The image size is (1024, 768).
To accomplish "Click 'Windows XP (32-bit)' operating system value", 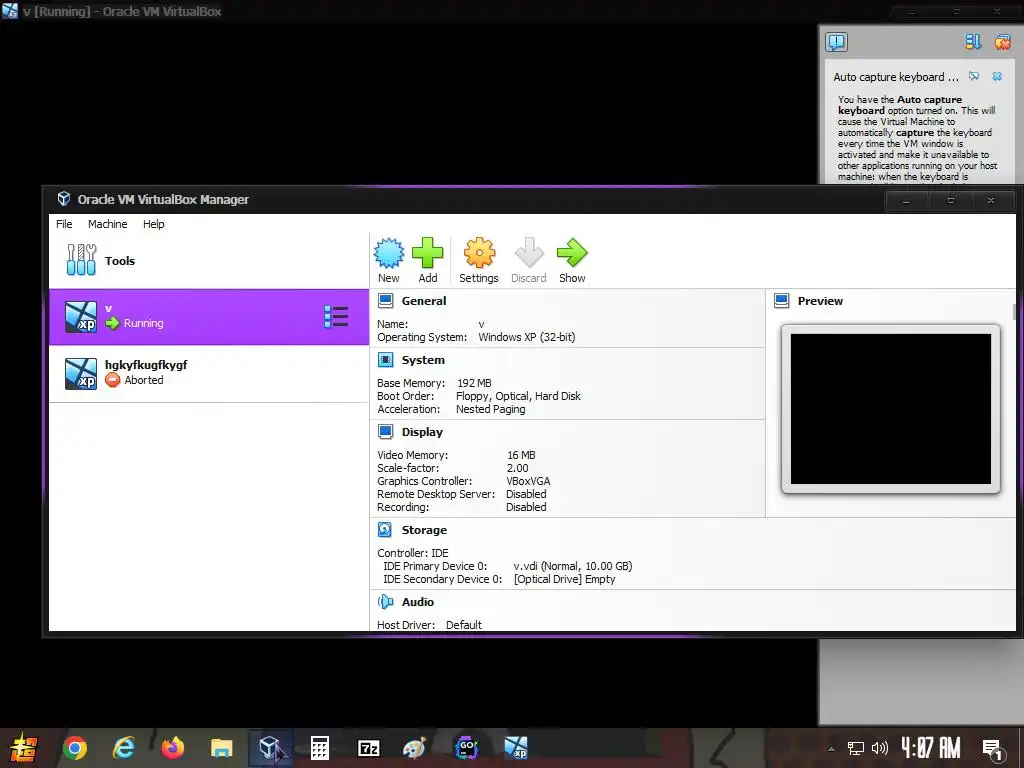I will point(527,338).
